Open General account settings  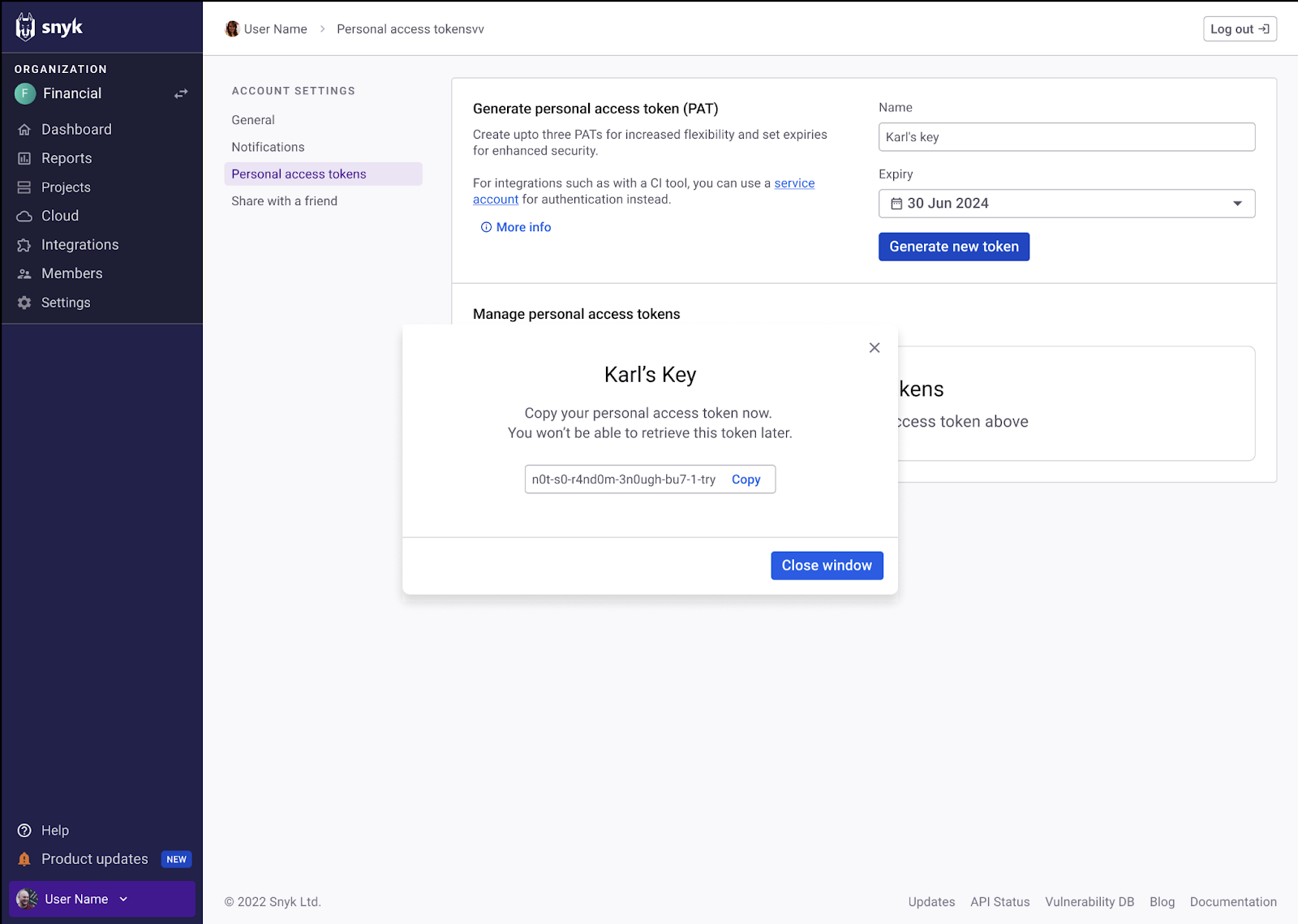tap(253, 120)
